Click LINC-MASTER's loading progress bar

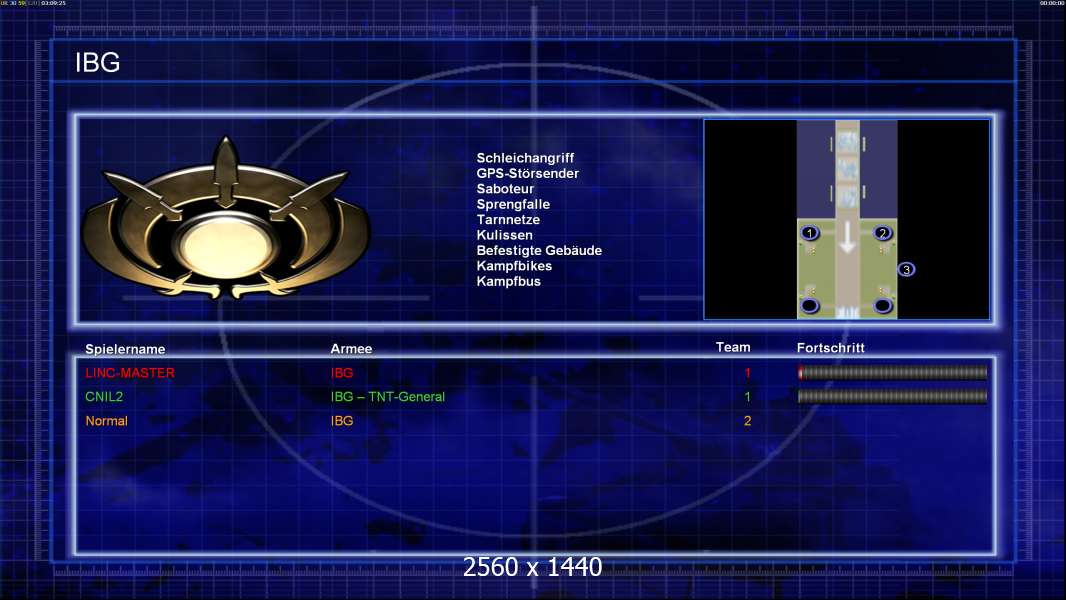(892, 372)
